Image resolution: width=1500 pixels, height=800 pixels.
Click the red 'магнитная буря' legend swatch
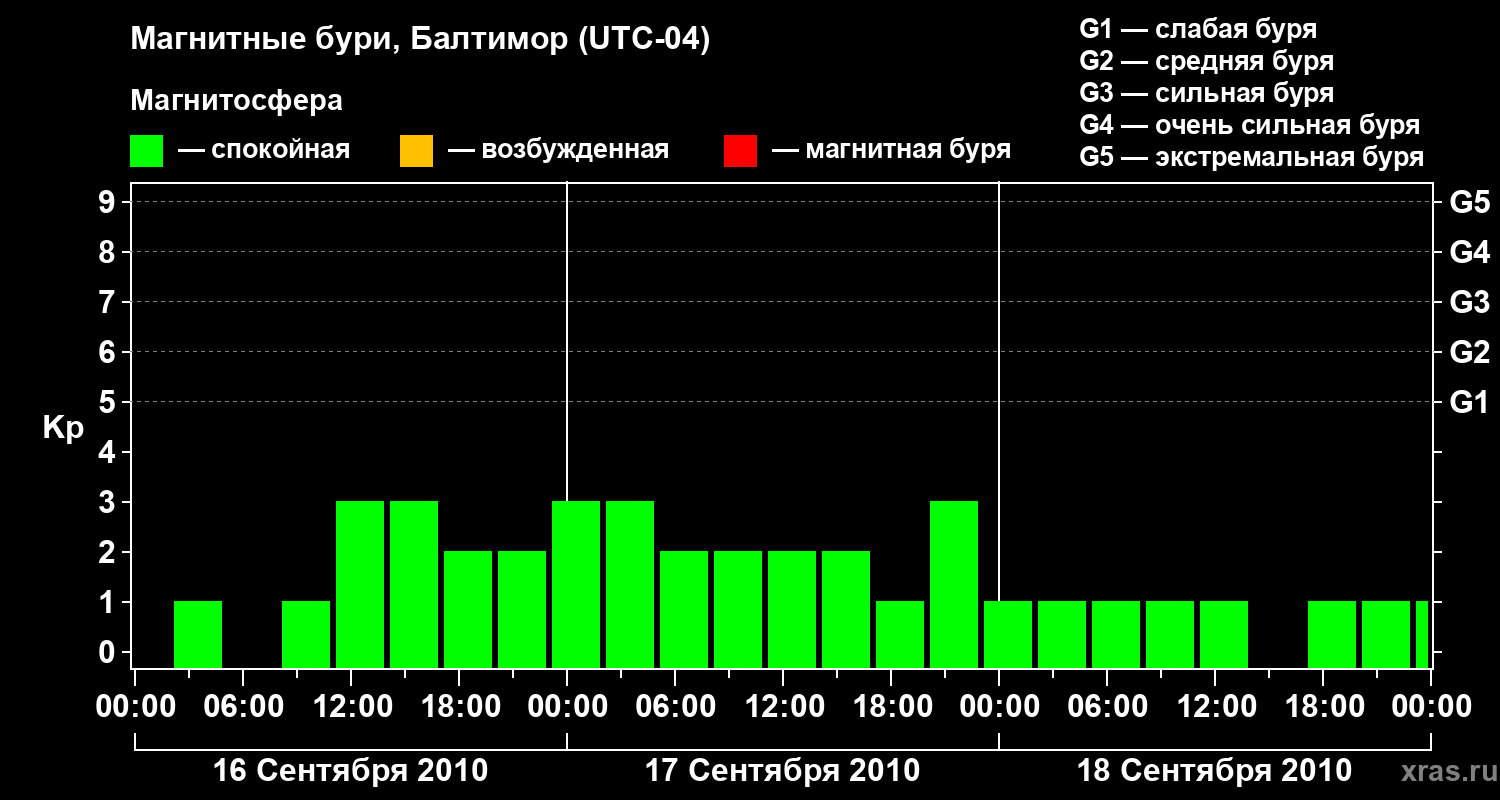(740, 151)
